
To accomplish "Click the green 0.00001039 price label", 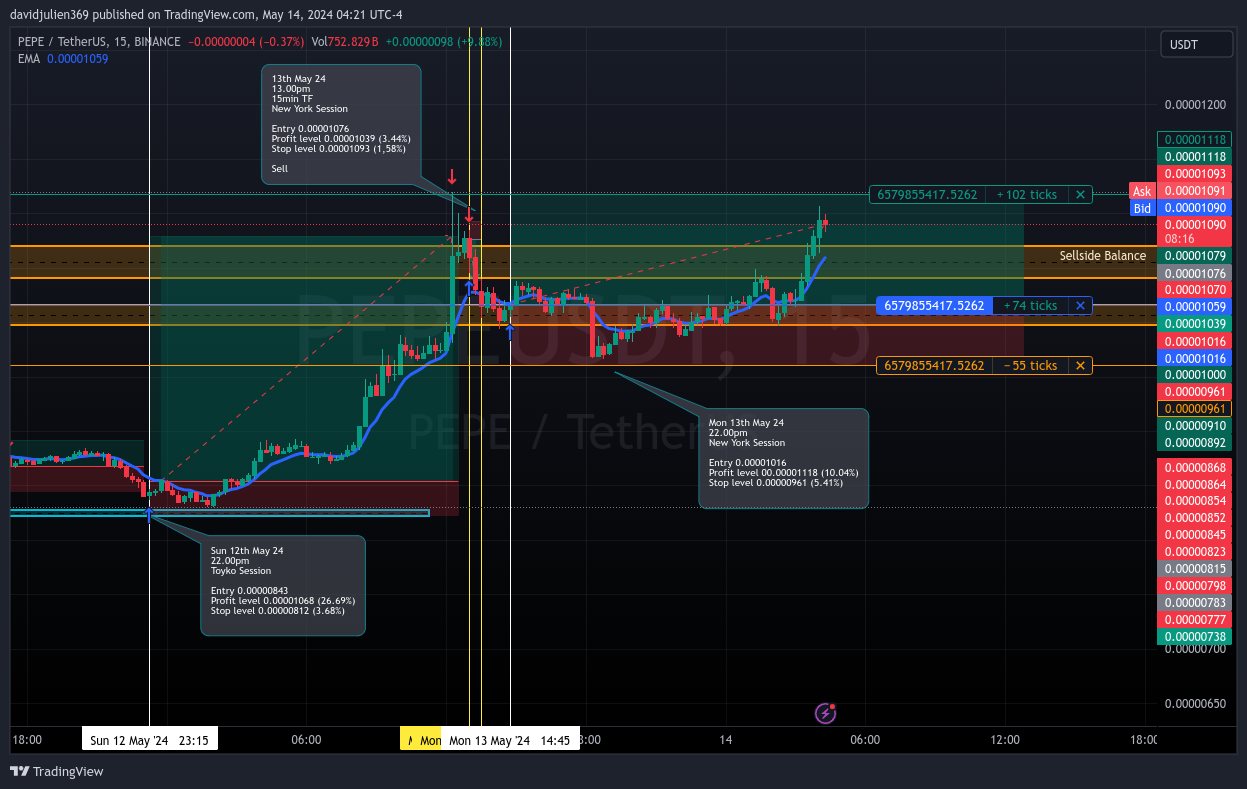I will tap(1194, 324).
